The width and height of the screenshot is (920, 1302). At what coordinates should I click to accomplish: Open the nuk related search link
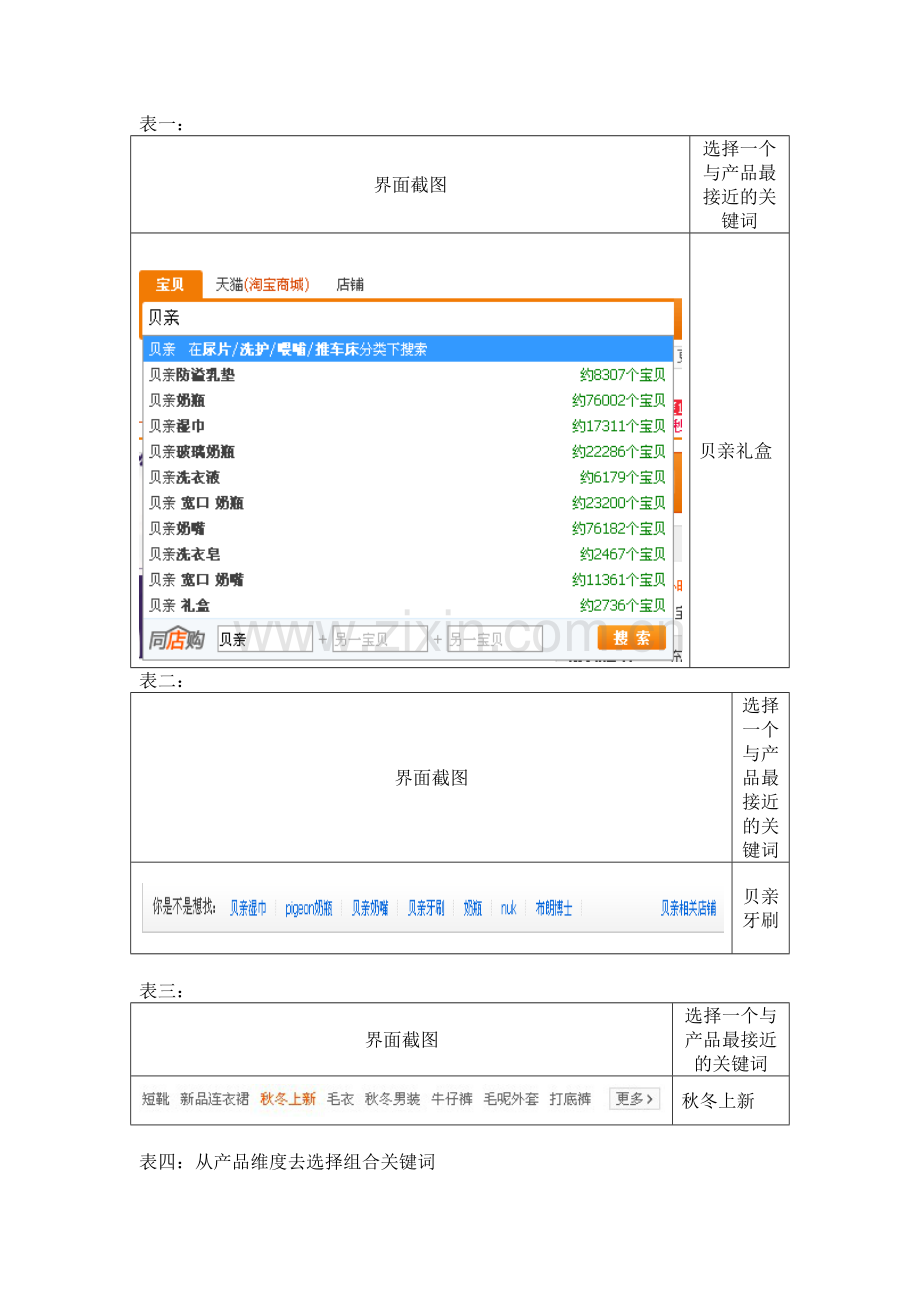pyautogui.click(x=508, y=908)
